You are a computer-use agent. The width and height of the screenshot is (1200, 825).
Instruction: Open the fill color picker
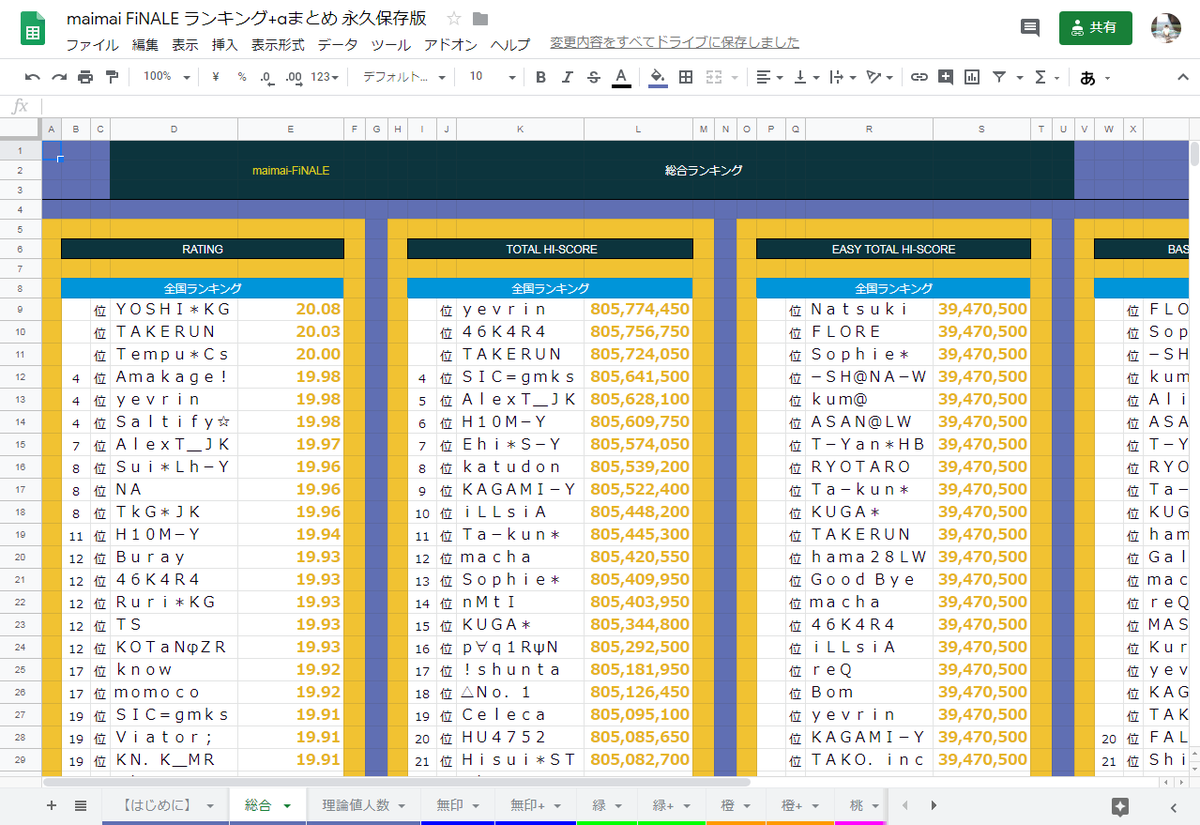[658, 77]
